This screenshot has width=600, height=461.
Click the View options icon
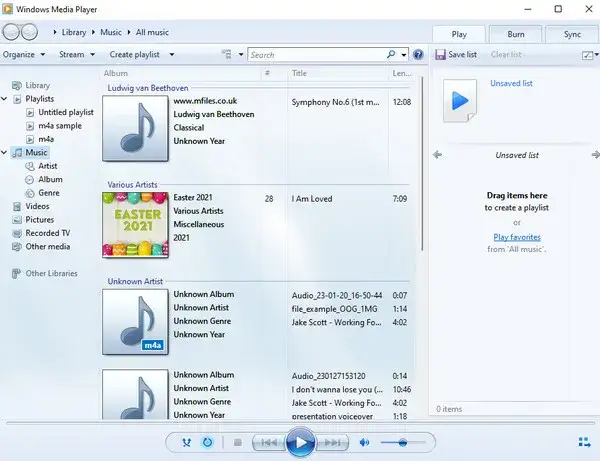227,54
